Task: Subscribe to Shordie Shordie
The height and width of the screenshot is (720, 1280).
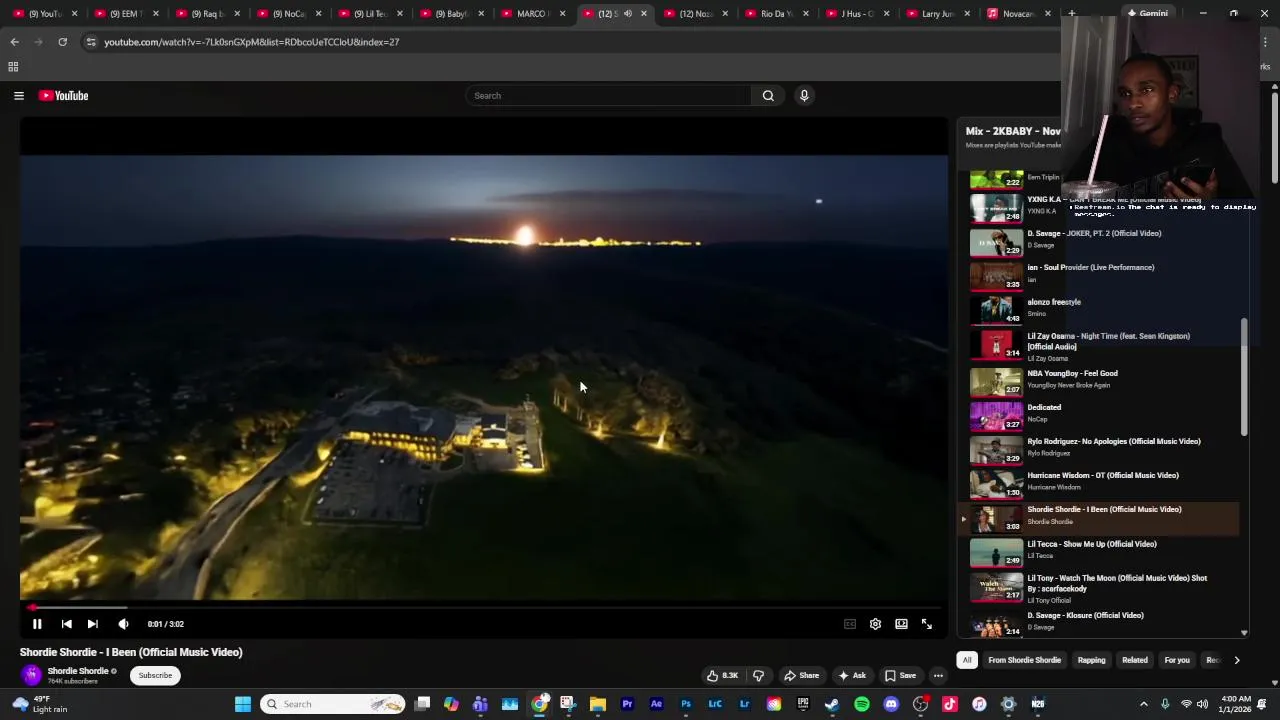Action: click(155, 676)
